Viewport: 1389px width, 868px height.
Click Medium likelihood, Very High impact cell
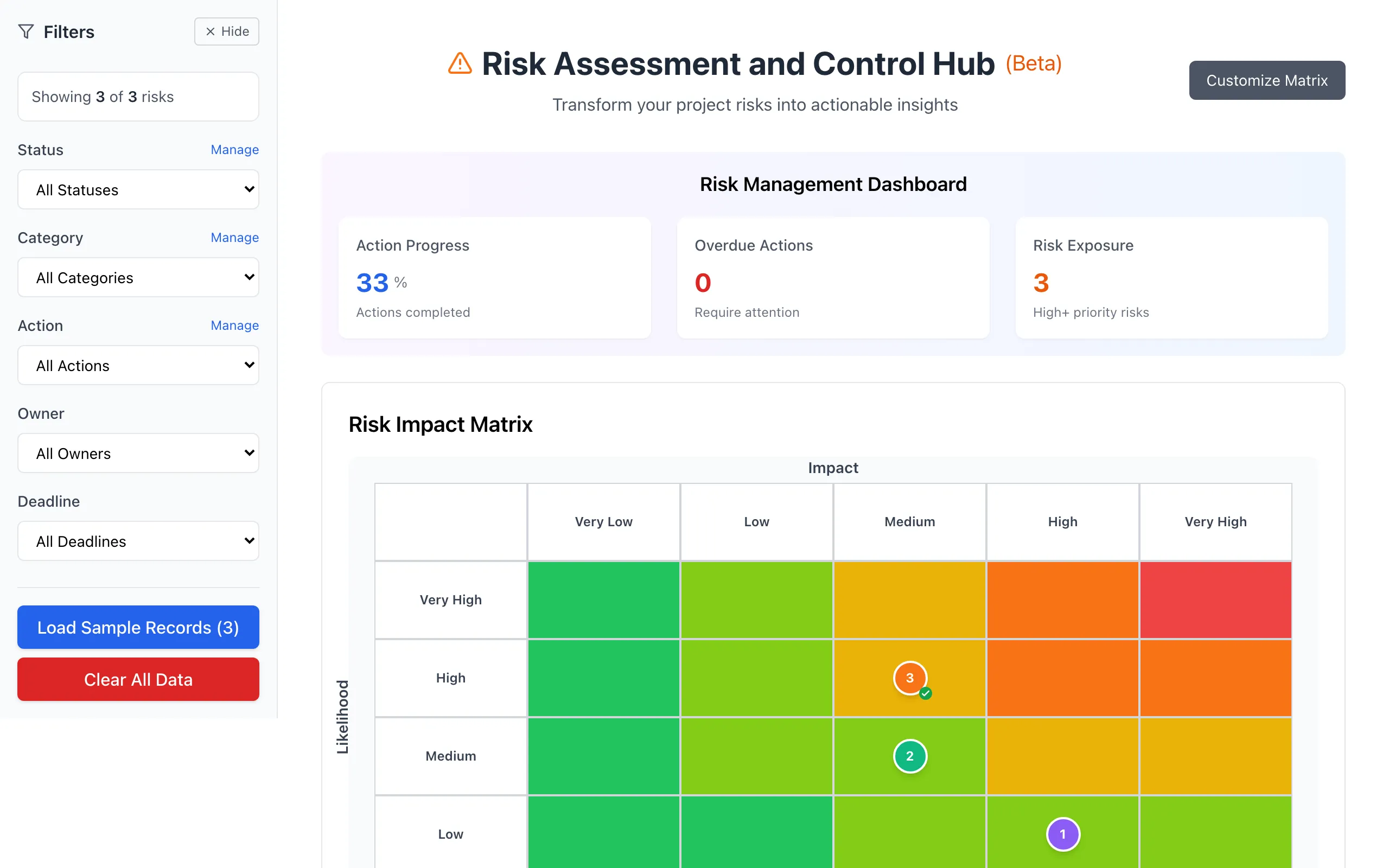(x=1216, y=756)
